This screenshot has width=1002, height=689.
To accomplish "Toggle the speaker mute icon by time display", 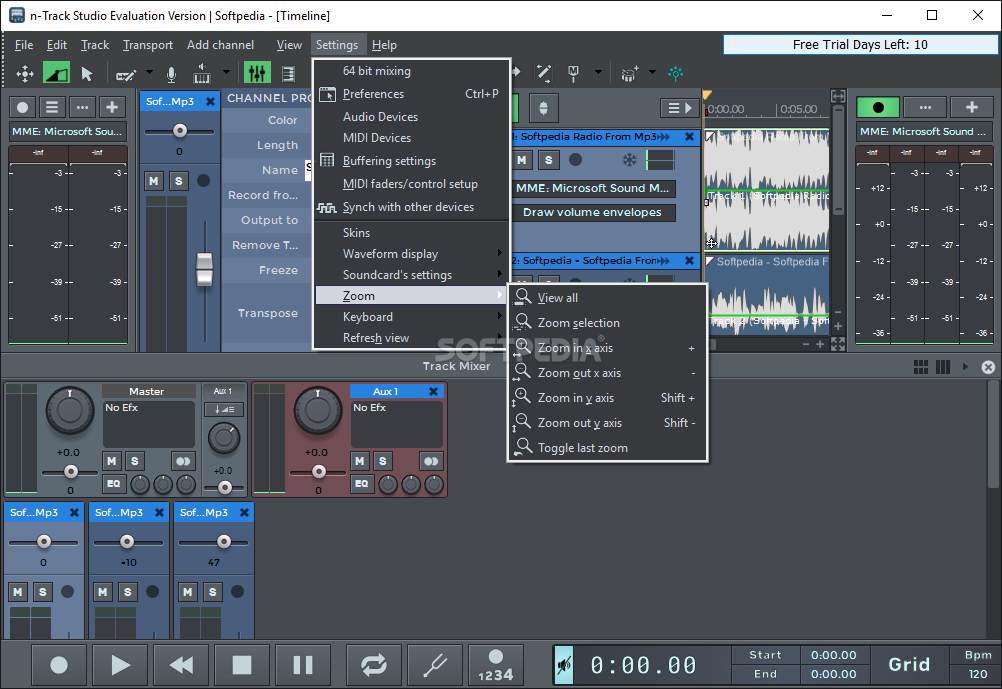I will [564, 665].
